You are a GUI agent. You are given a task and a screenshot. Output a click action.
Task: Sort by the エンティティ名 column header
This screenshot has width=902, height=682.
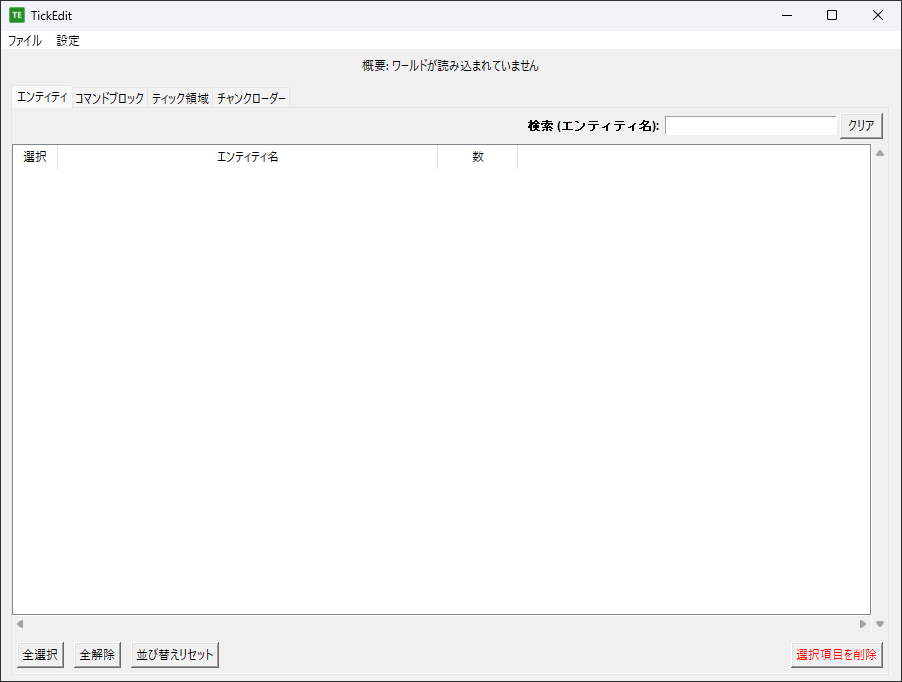click(247, 157)
